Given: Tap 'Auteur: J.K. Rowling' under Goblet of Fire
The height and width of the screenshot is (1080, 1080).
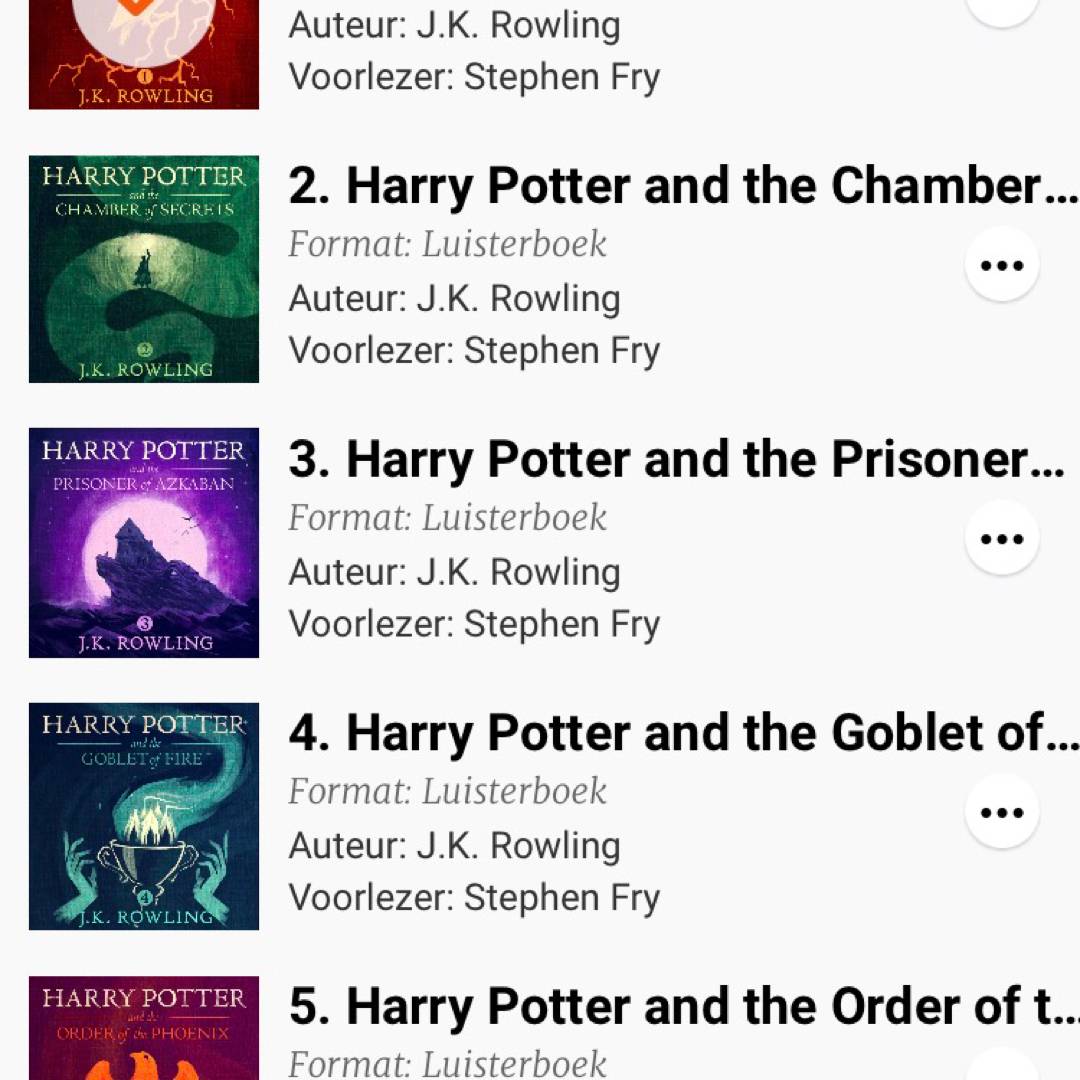Looking at the screenshot, I should (x=454, y=846).
